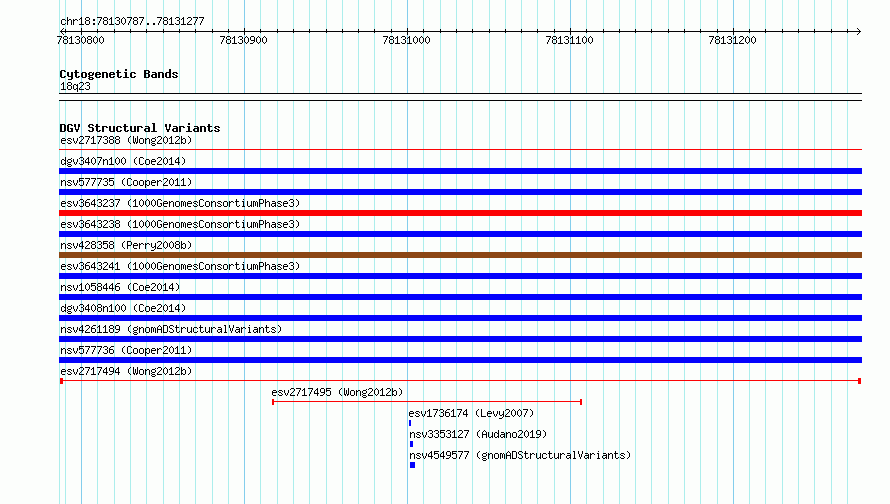Open the DGV Structural Variants track title
This screenshot has width=890, height=504.
pos(140,128)
